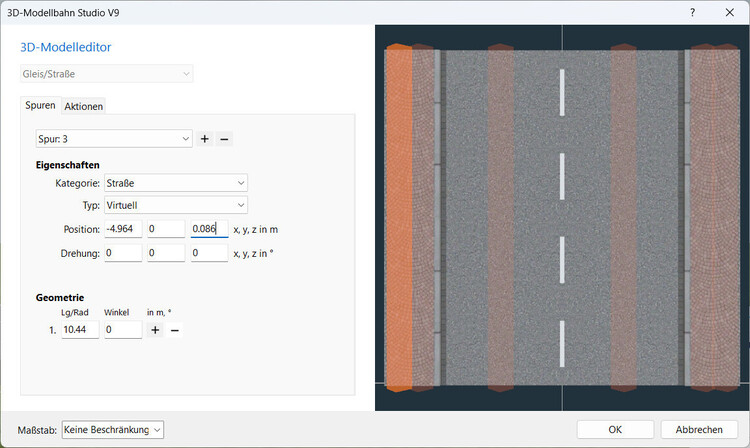Edit the Position y field
Screen dimensions: 750x448
(166, 229)
